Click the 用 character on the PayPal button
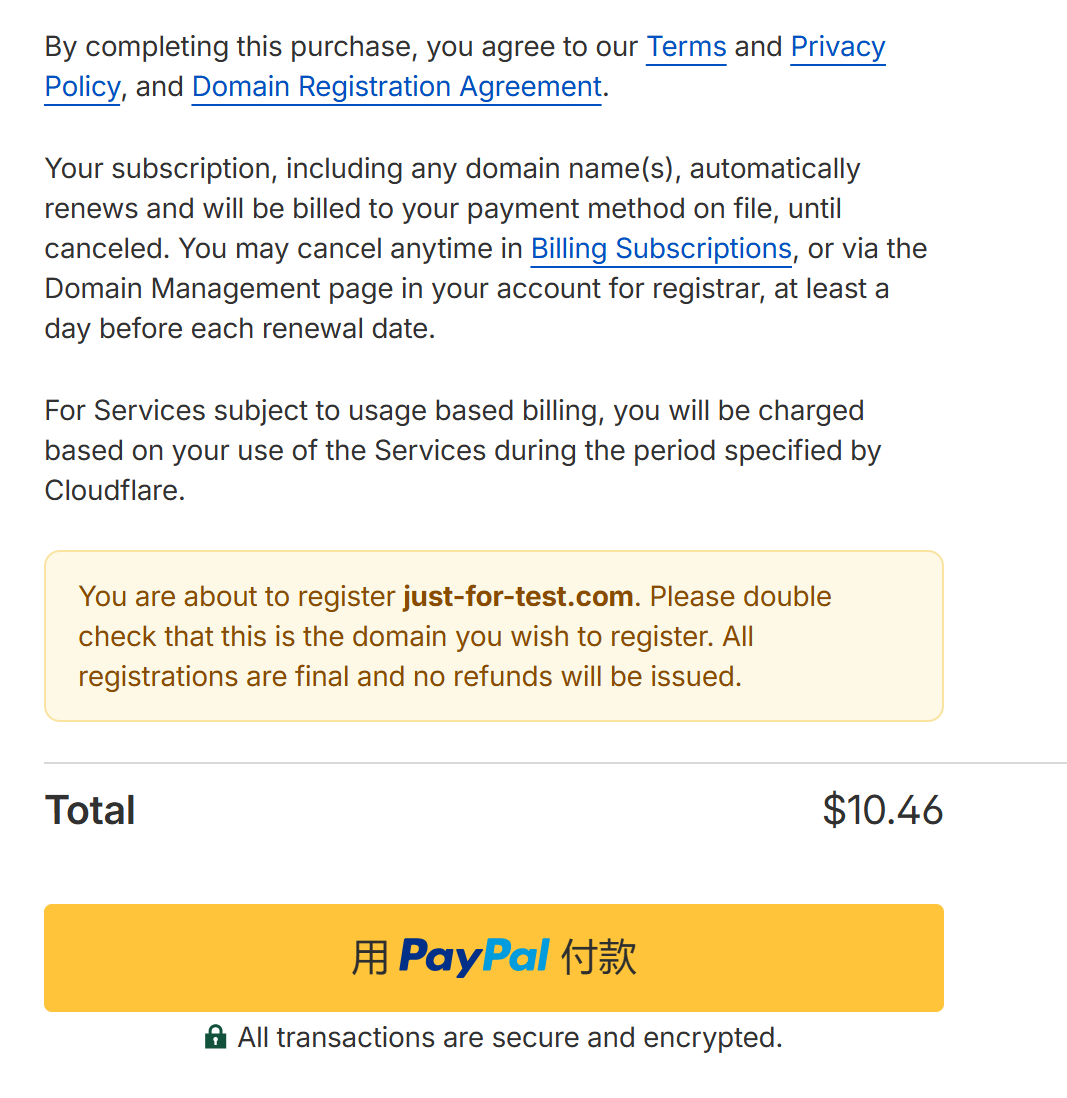 (x=370, y=957)
